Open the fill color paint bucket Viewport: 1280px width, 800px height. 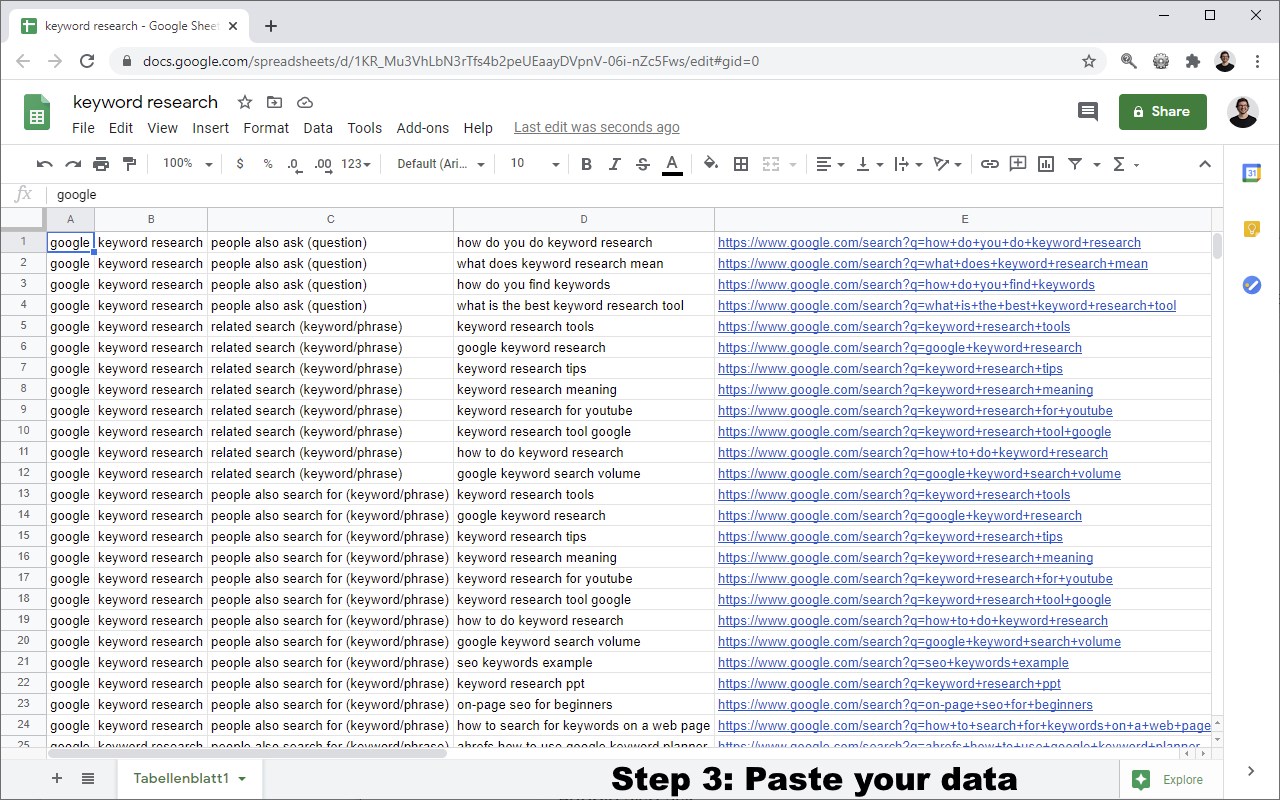(x=711, y=164)
